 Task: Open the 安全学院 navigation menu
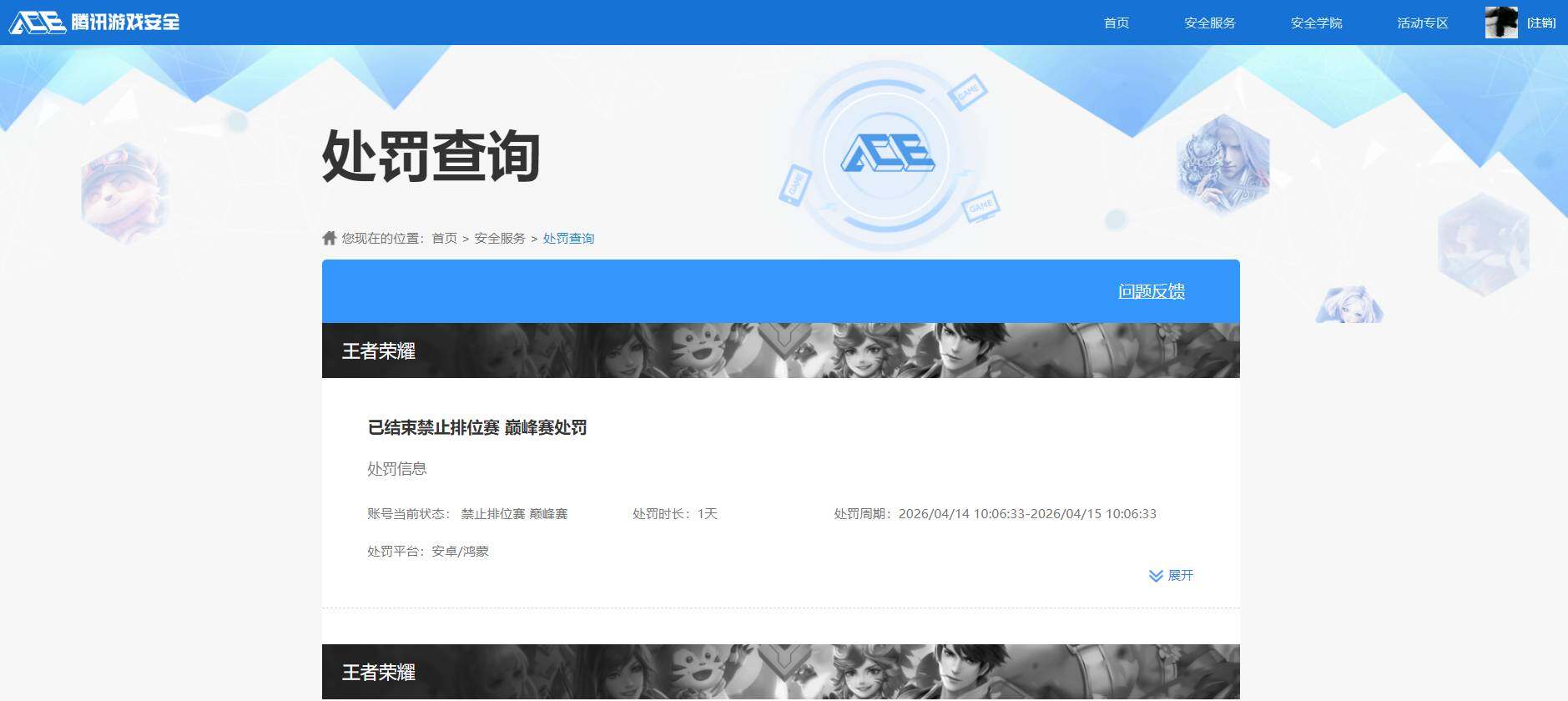1316,23
